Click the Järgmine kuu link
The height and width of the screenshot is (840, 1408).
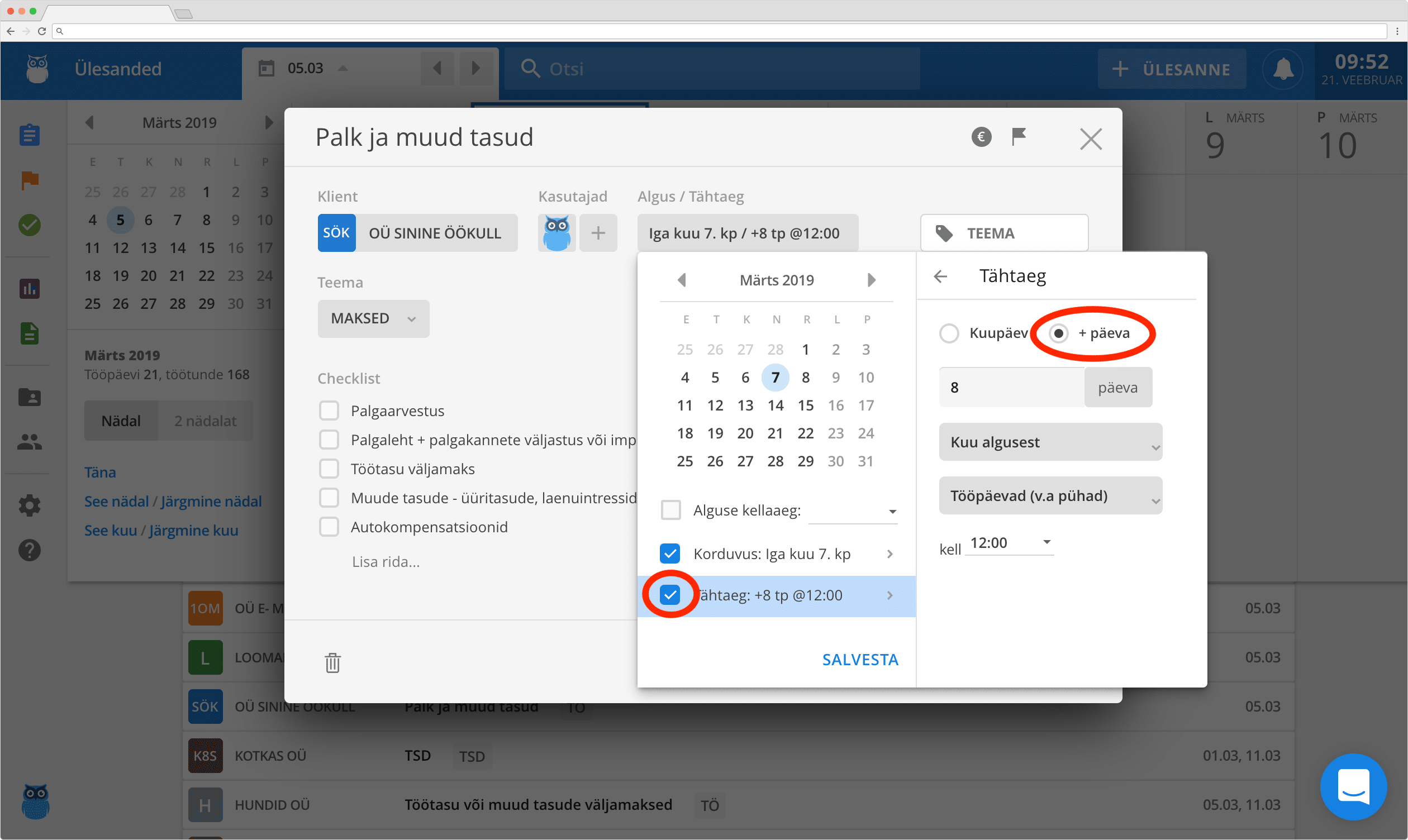tap(193, 531)
